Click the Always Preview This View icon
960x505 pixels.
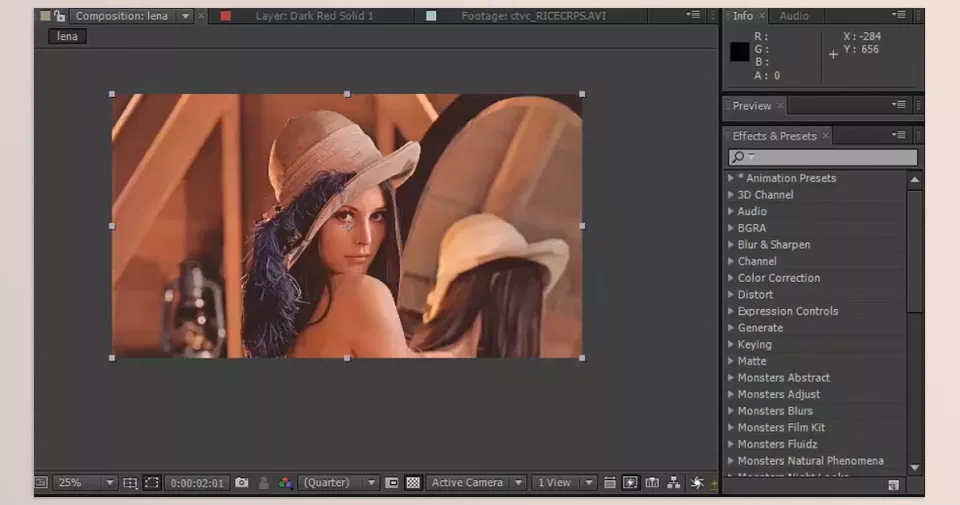[41, 482]
